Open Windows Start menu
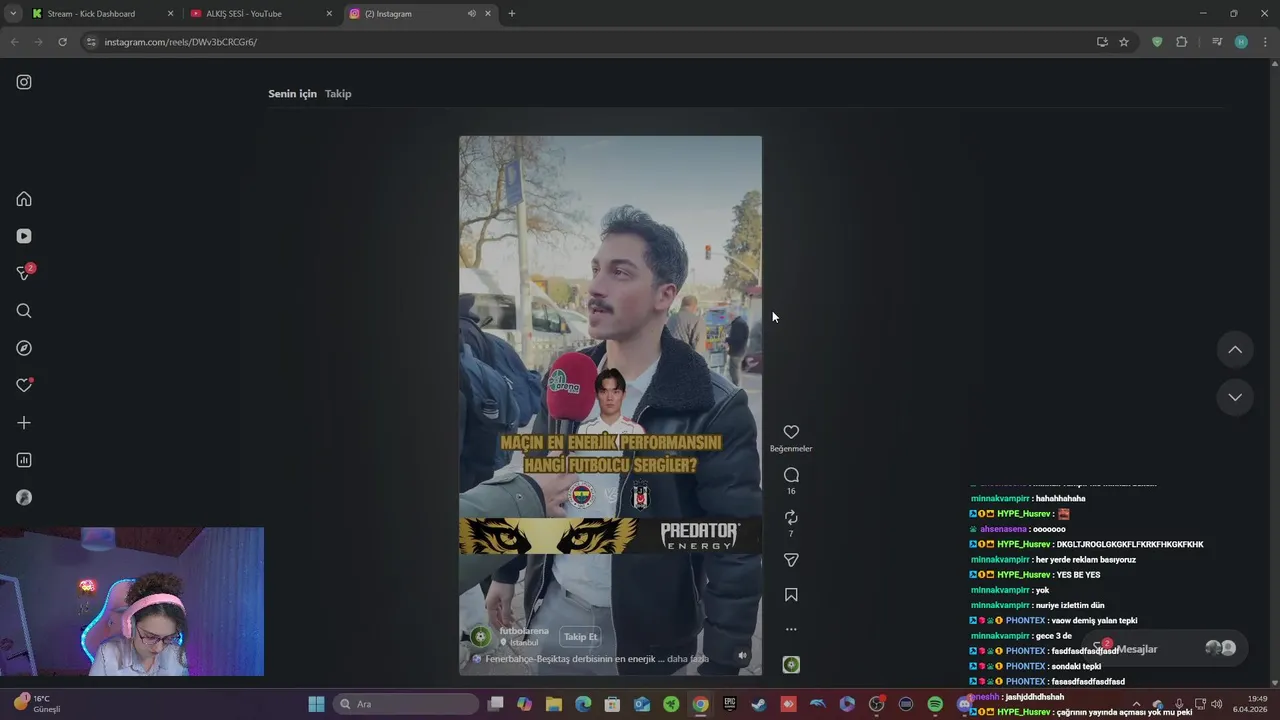The image size is (1280, 720). 316,704
